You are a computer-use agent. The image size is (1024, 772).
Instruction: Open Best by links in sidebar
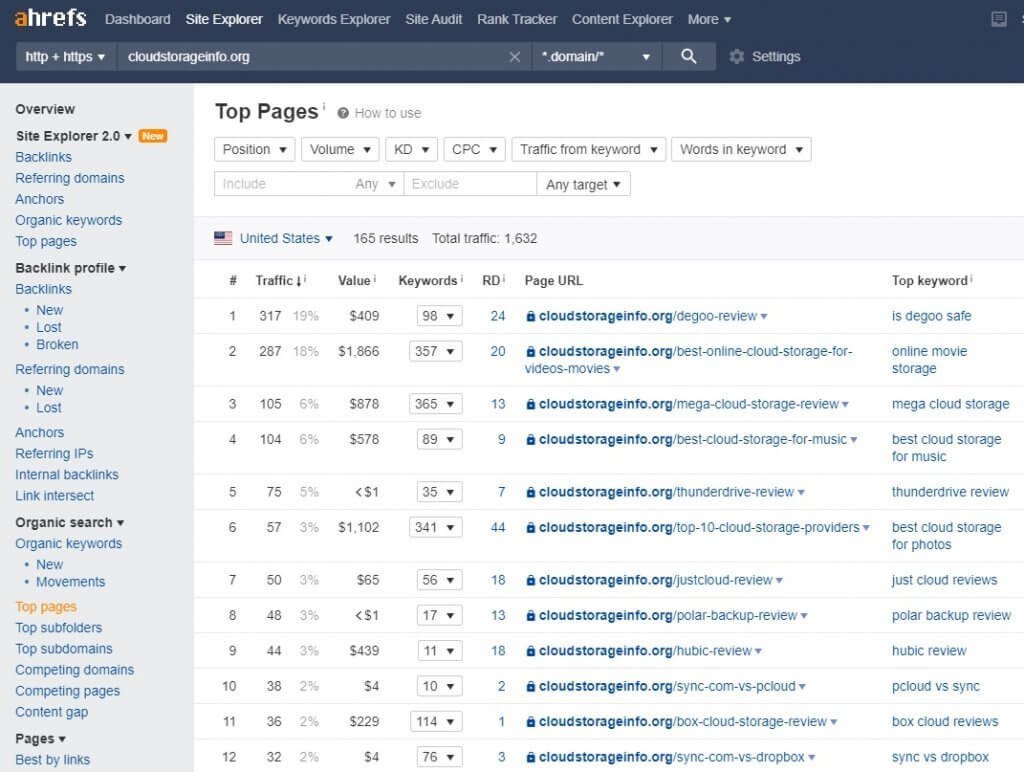click(x=53, y=760)
